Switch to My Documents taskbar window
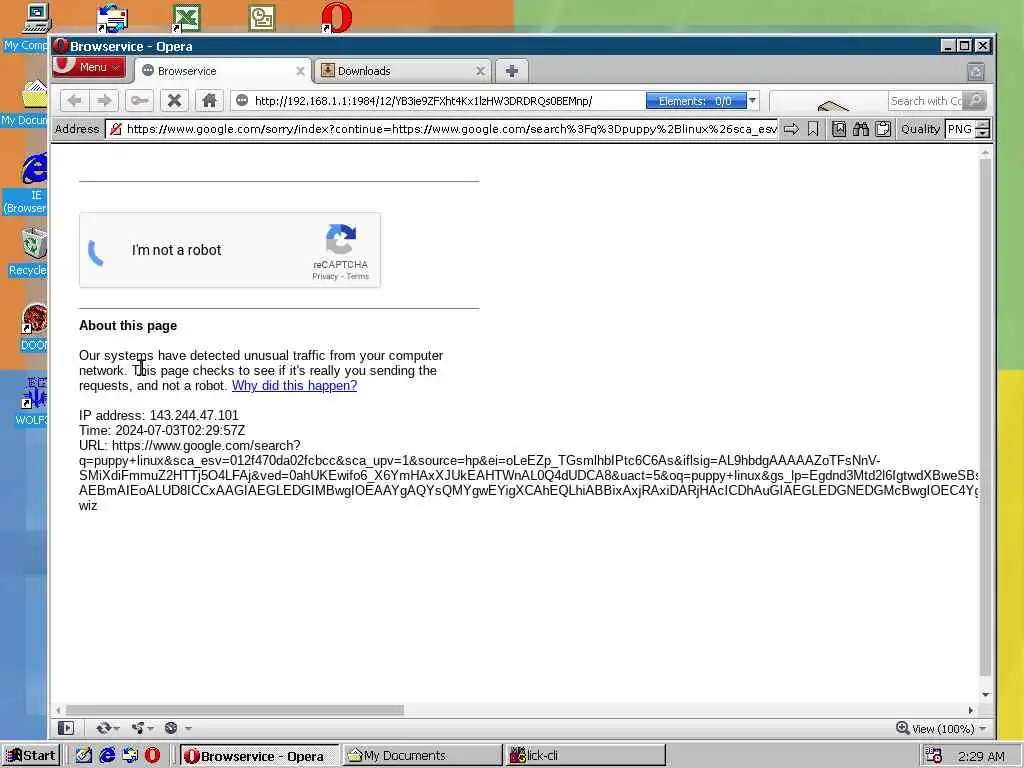 pyautogui.click(x=423, y=756)
